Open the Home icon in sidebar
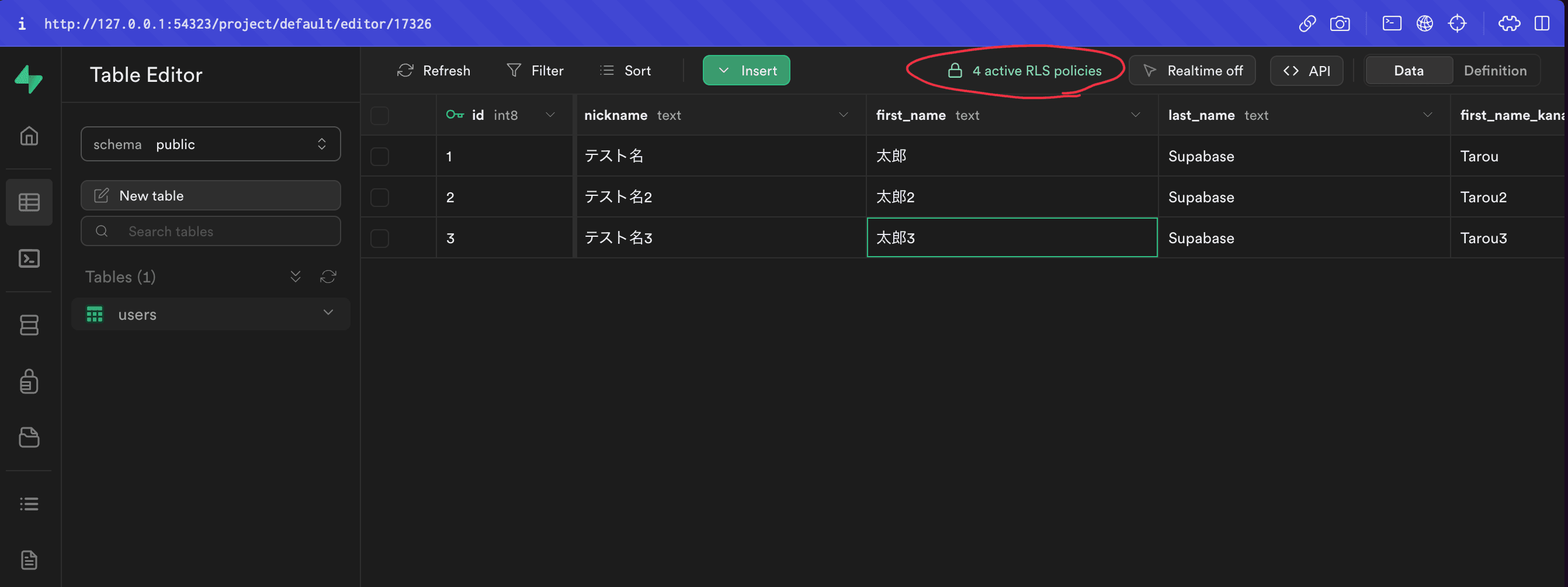The image size is (1568, 587). pos(29,136)
